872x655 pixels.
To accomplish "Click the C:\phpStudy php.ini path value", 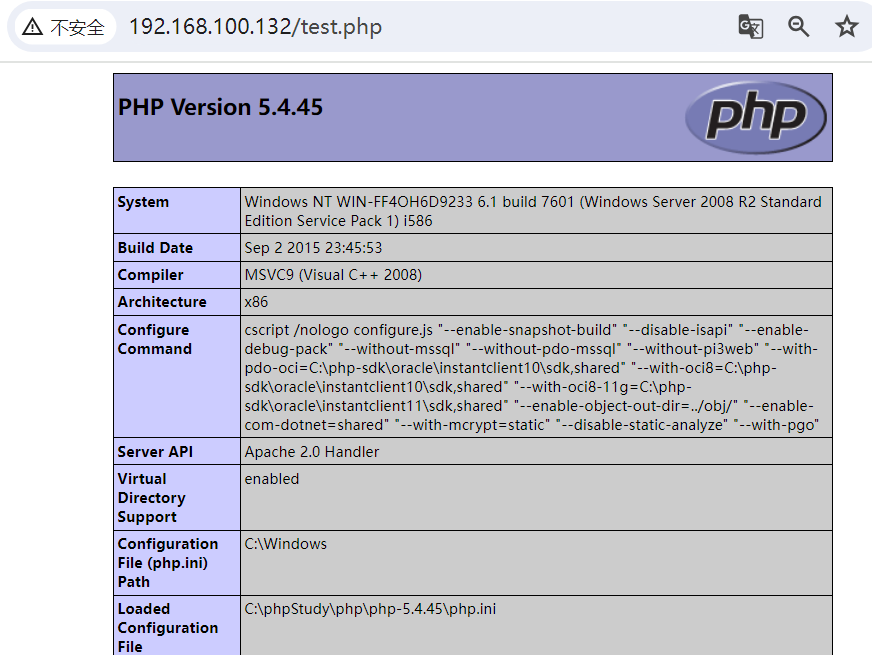I will point(370,609).
